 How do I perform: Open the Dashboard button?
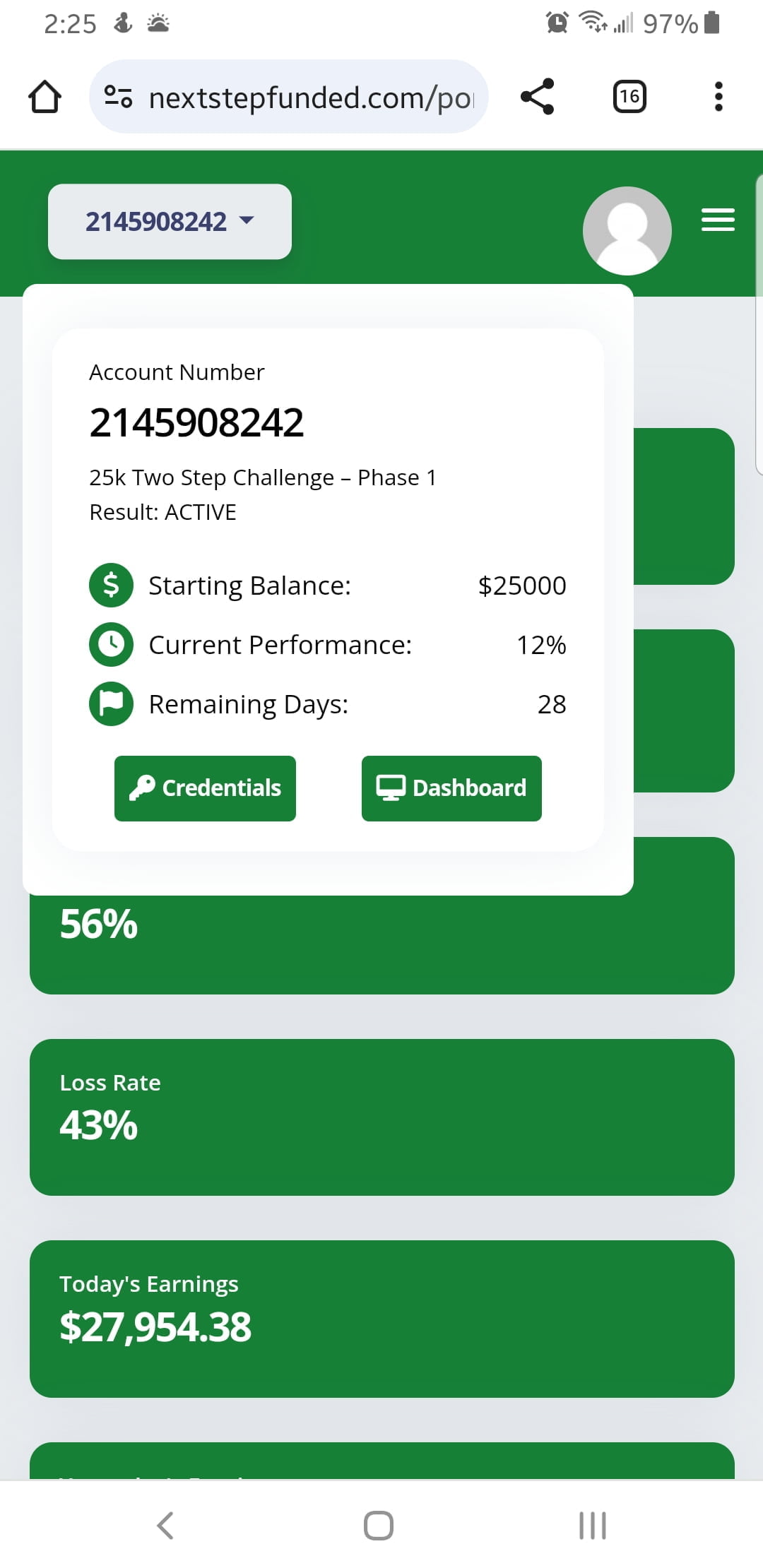tap(451, 788)
